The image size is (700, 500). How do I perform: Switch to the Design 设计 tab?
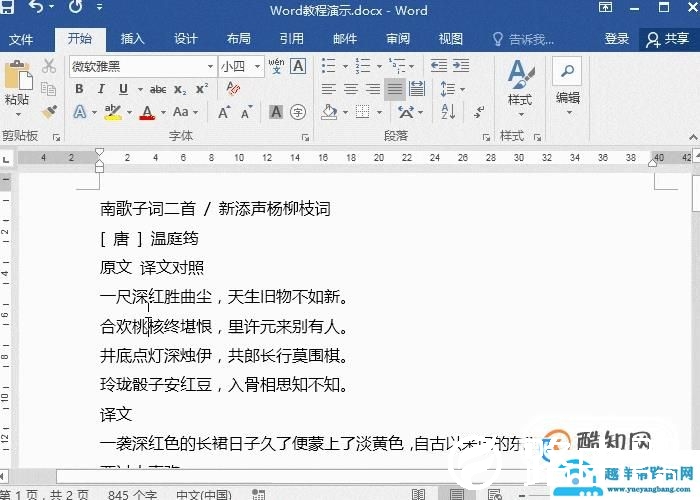point(186,39)
